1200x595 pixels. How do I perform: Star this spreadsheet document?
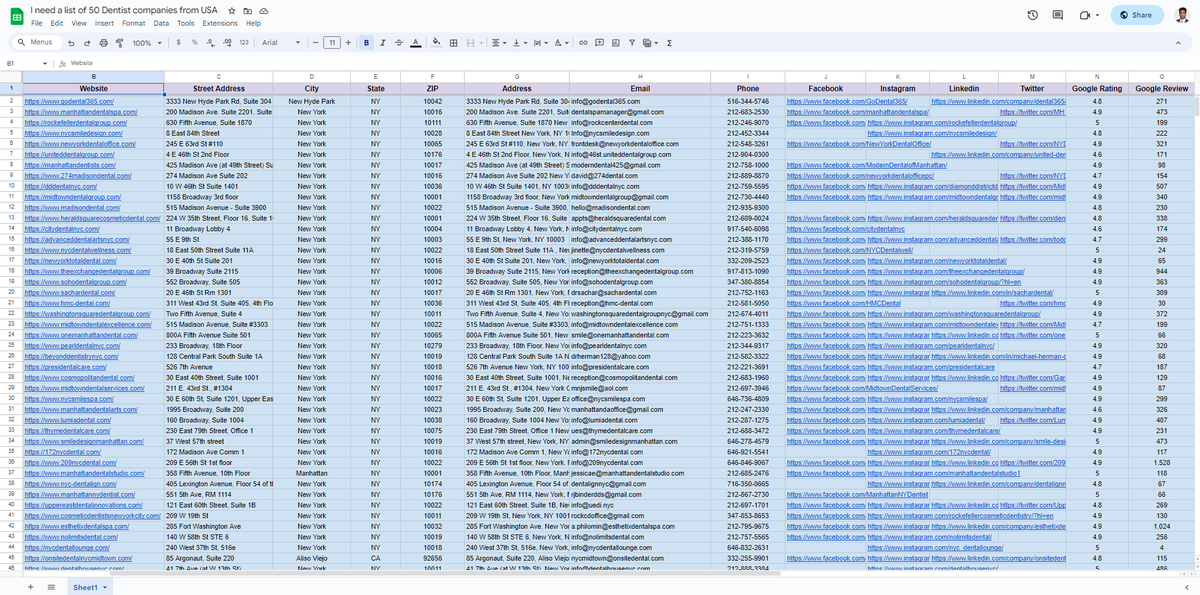[x=233, y=10]
